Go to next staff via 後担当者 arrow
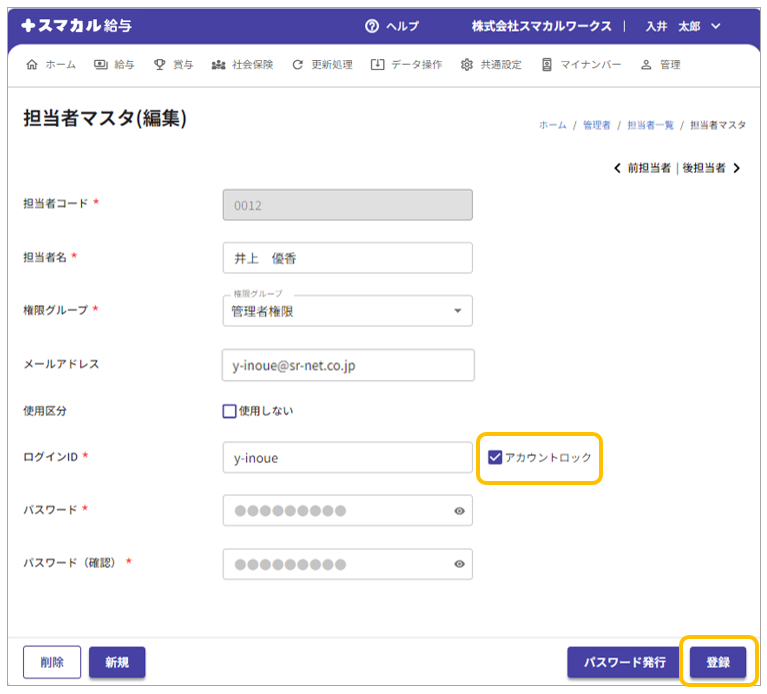Screen dimensions: 767x694 pos(736,168)
